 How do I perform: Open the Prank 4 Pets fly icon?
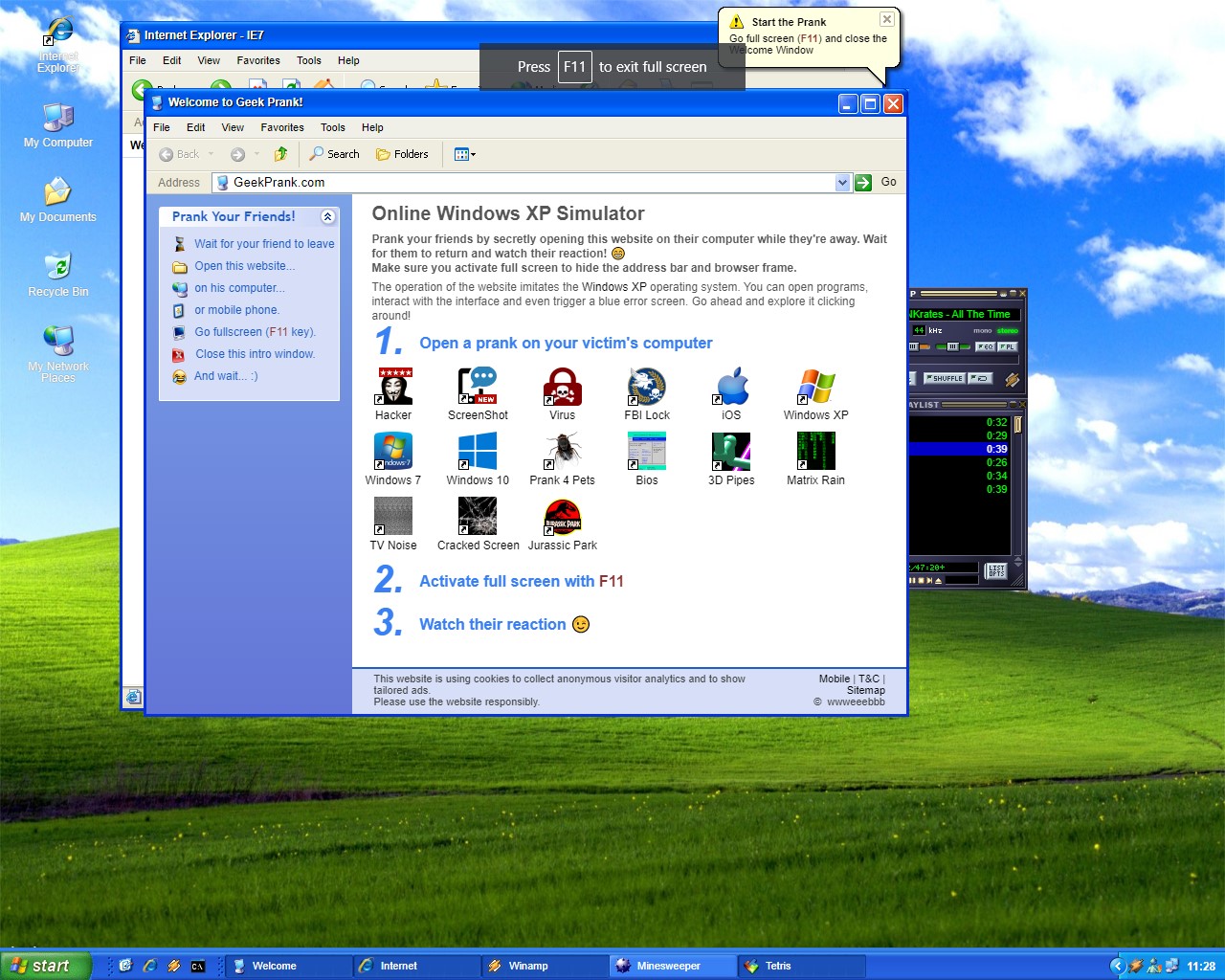pos(562,458)
